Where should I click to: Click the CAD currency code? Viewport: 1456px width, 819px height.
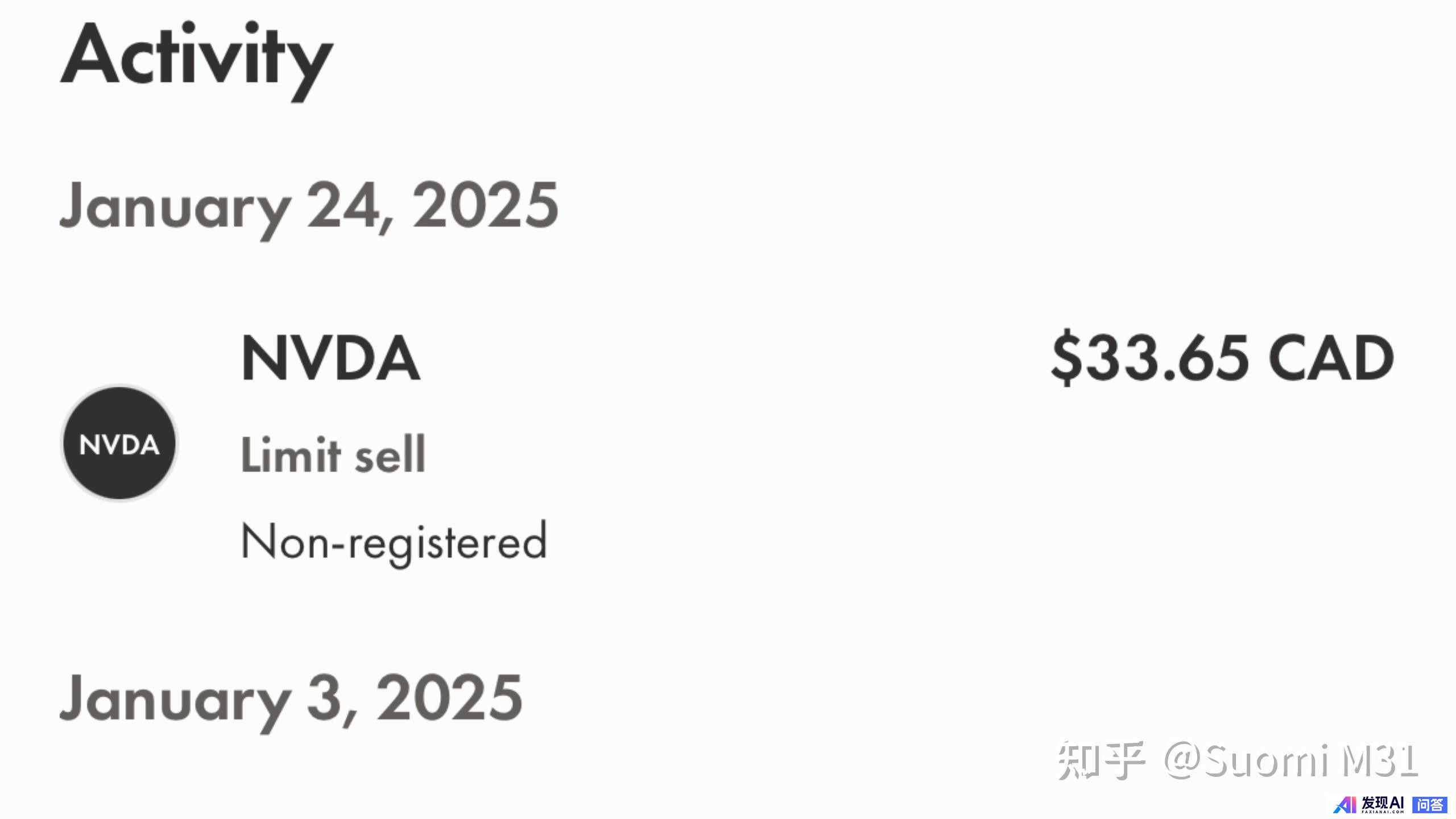coord(1331,358)
